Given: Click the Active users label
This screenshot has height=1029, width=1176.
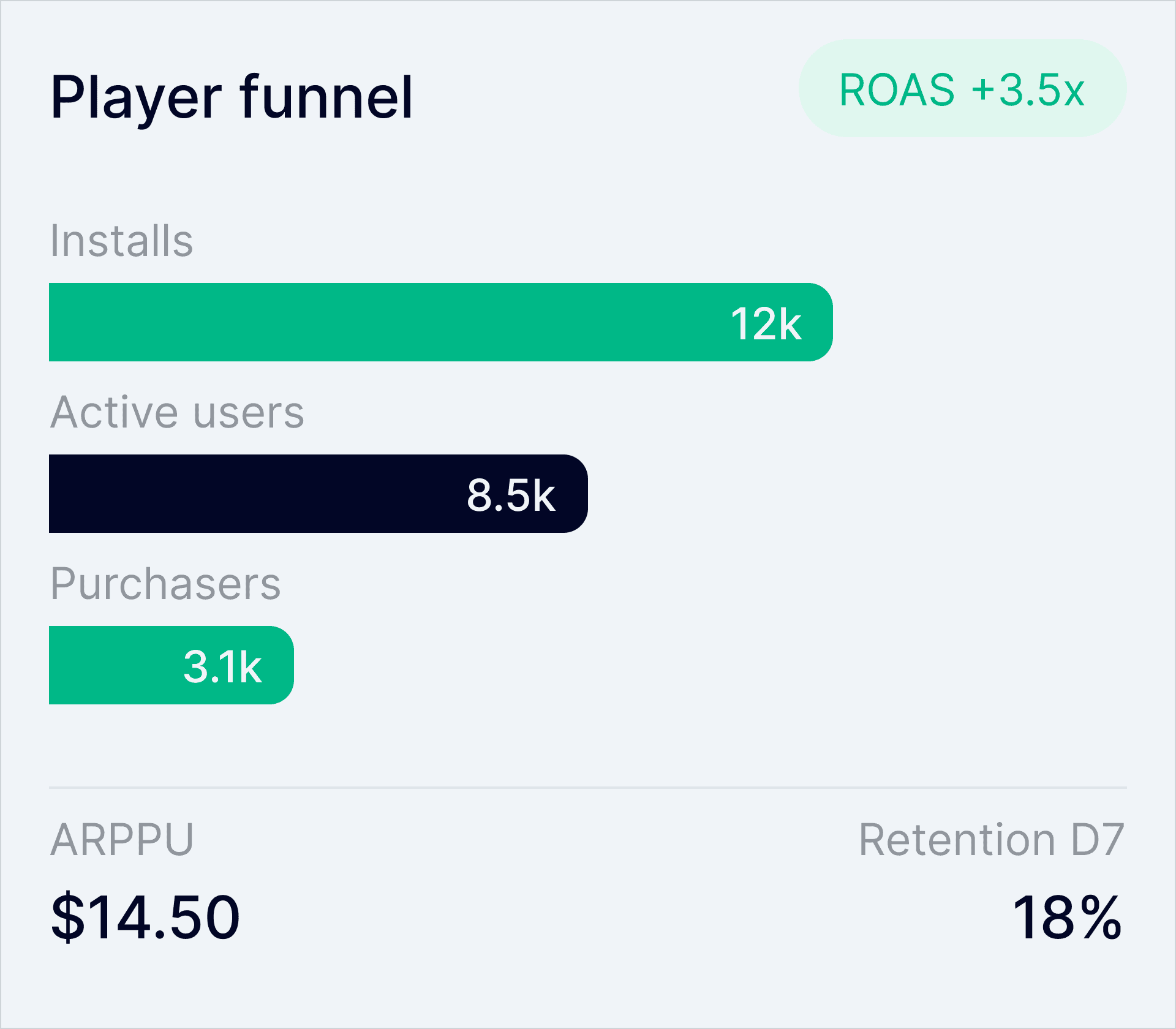Looking at the screenshot, I should click(177, 412).
